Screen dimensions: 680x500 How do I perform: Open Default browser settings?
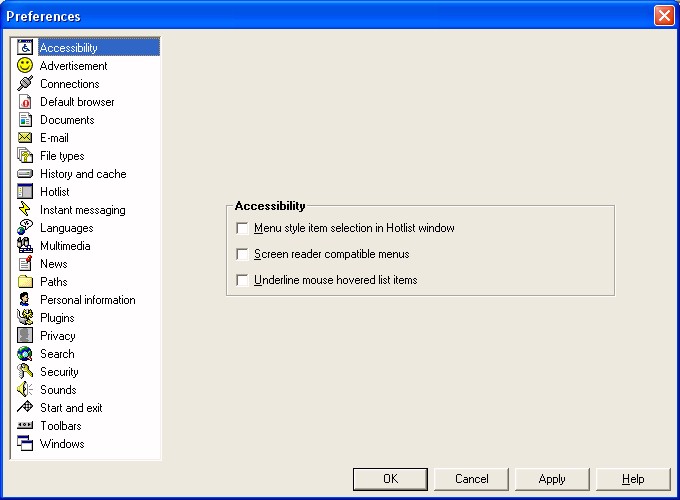click(x=77, y=102)
